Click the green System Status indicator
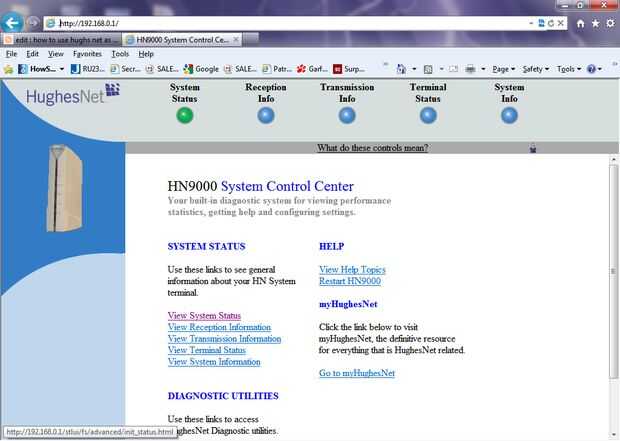This screenshot has width=620, height=441. [x=185, y=115]
